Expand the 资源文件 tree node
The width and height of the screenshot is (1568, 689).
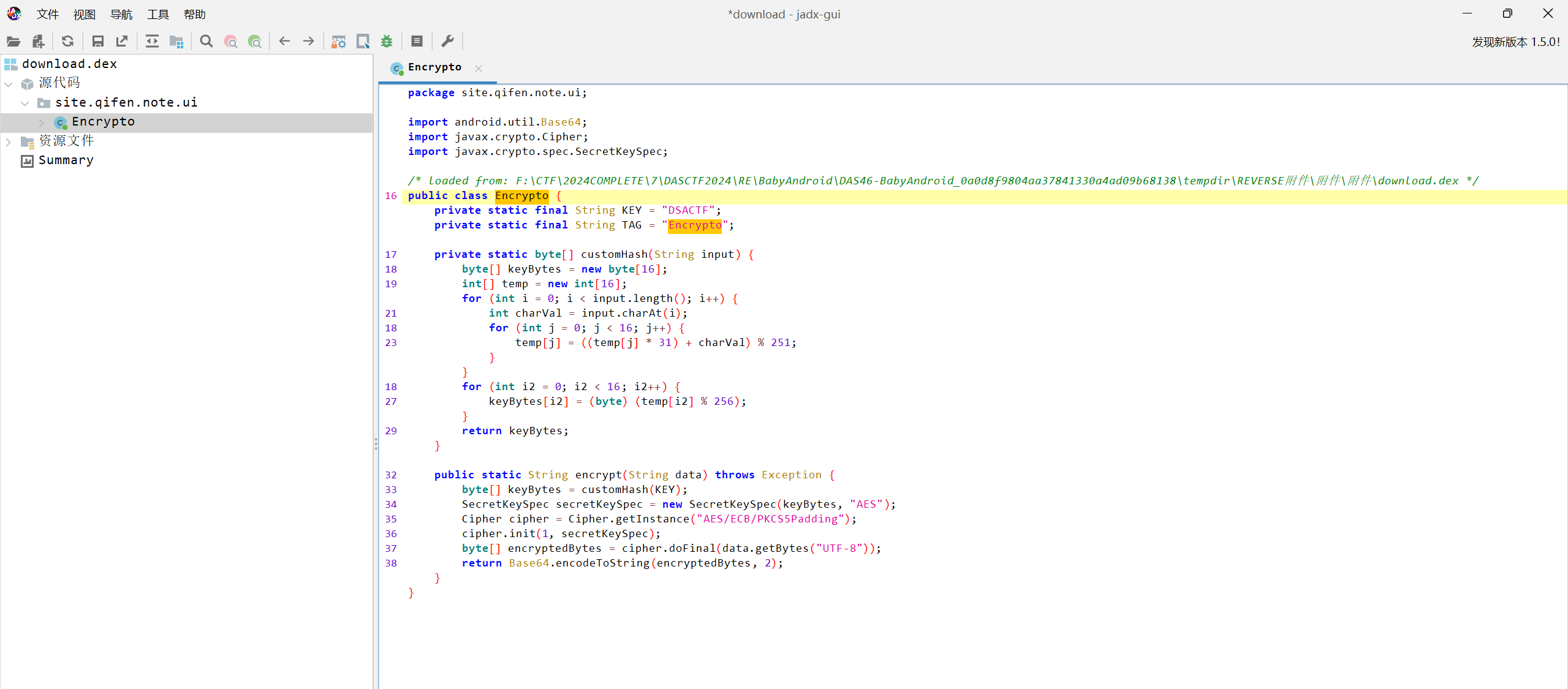(9, 141)
